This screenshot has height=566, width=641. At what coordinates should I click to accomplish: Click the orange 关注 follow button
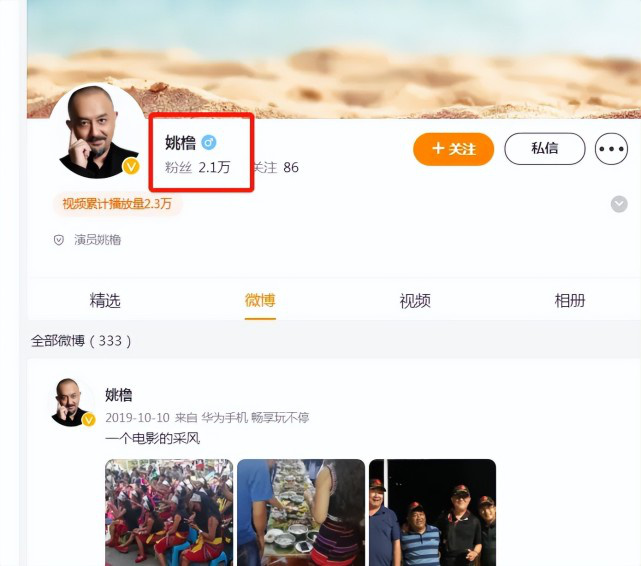pos(453,149)
